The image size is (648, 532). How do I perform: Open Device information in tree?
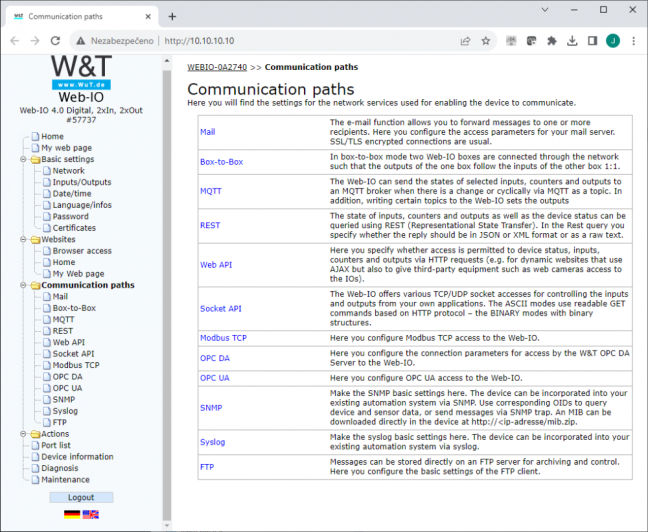[77, 457]
